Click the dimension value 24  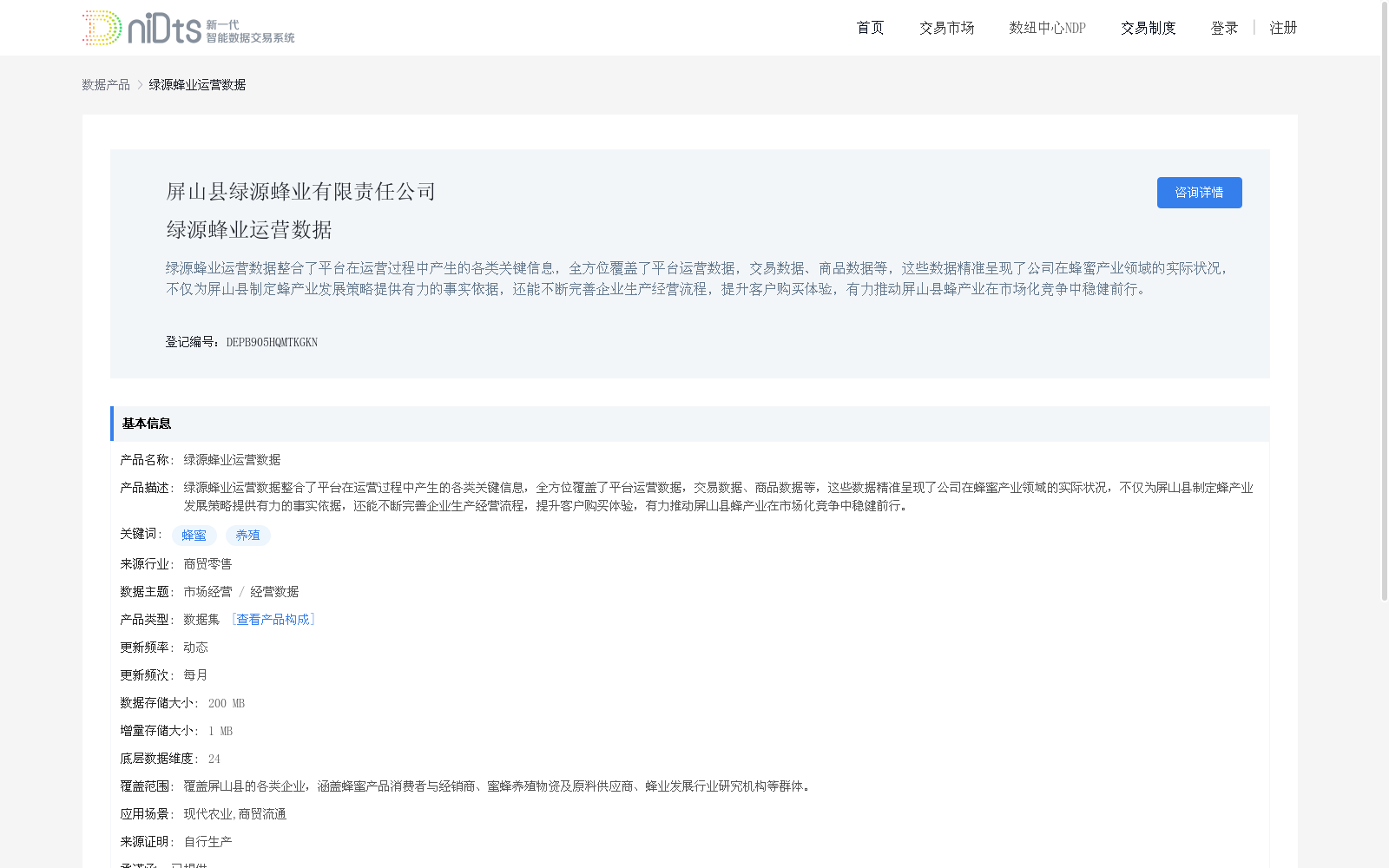click(214, 759)
